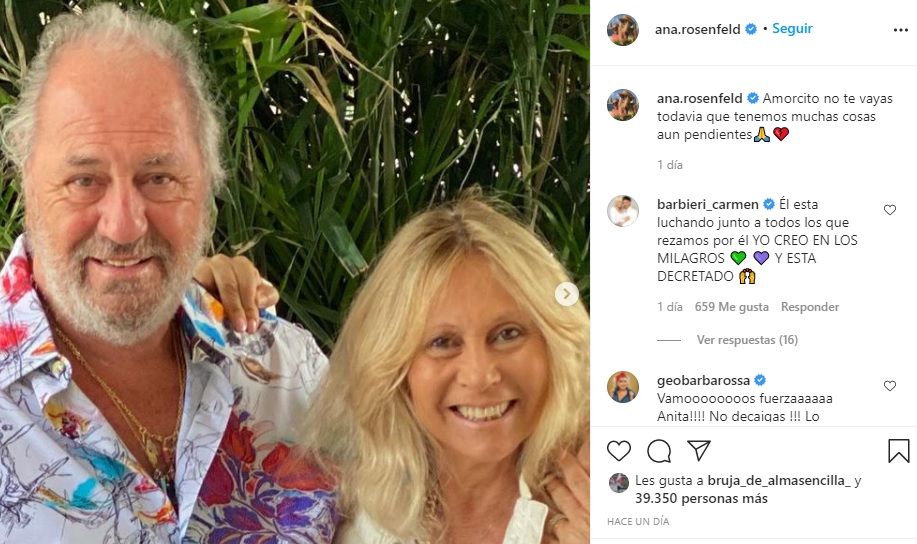Click ana.rosenfeld header profile picture
The height and width of the screenshot is (544, 917).
(622, 30)
